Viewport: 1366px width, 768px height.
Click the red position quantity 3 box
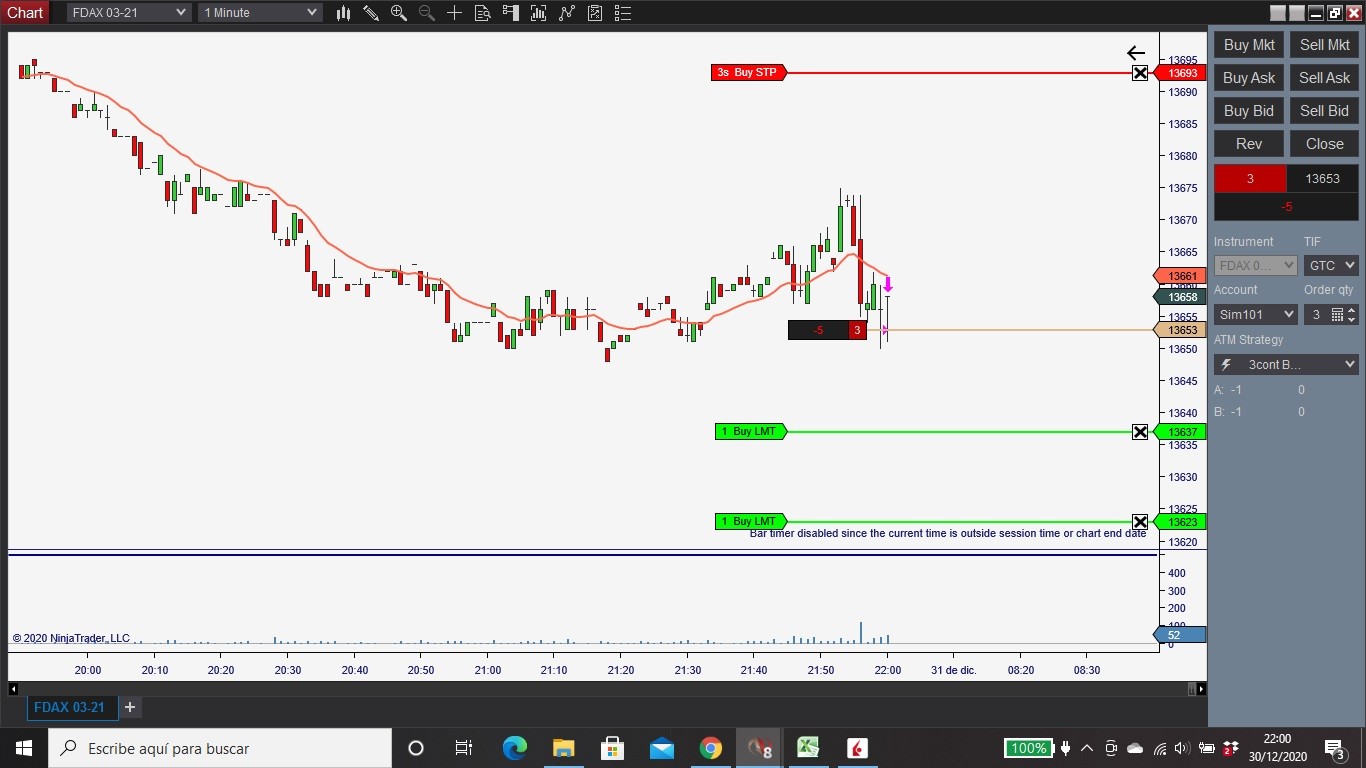[1250, 179]
